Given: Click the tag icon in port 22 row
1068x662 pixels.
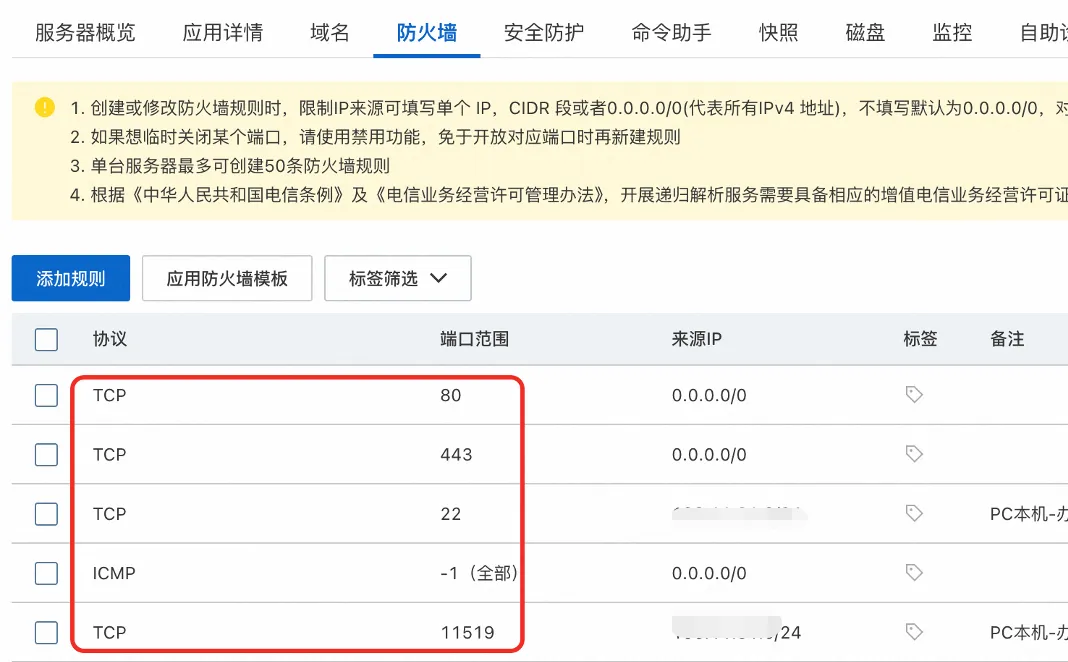Looking at the screenshot, I should coord(913,513).
